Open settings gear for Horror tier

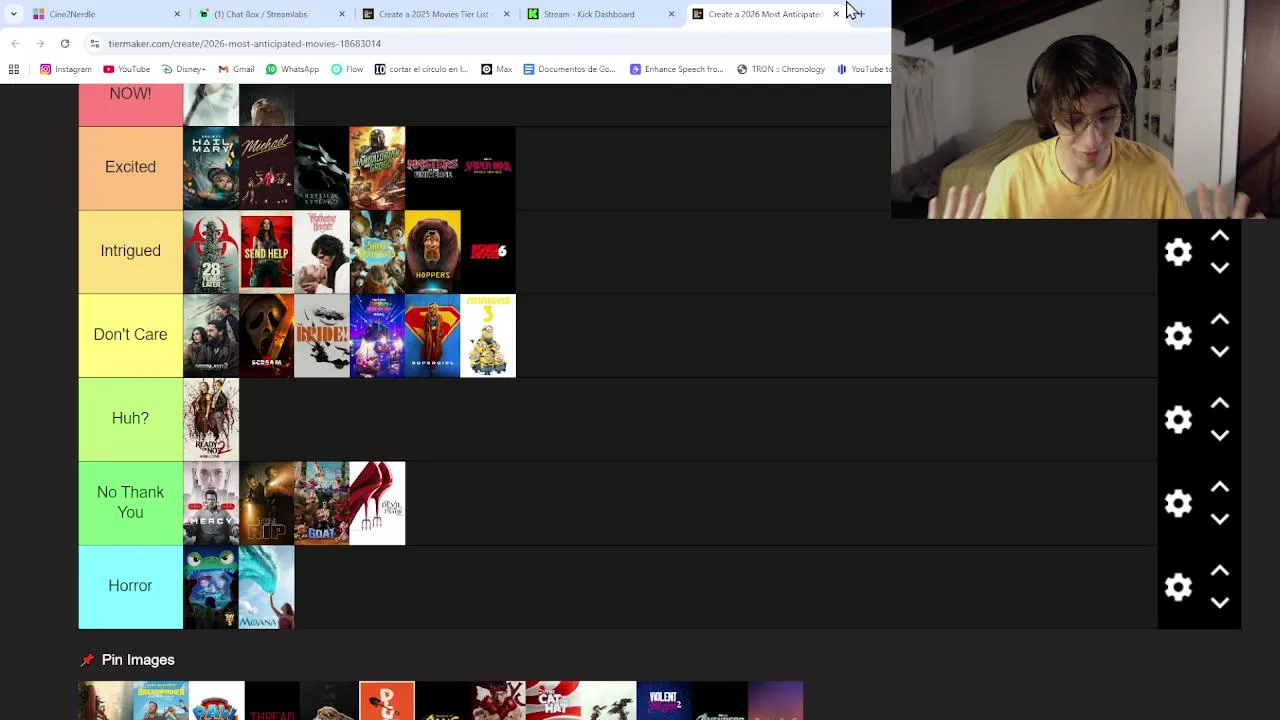(x=1178, y=587)
